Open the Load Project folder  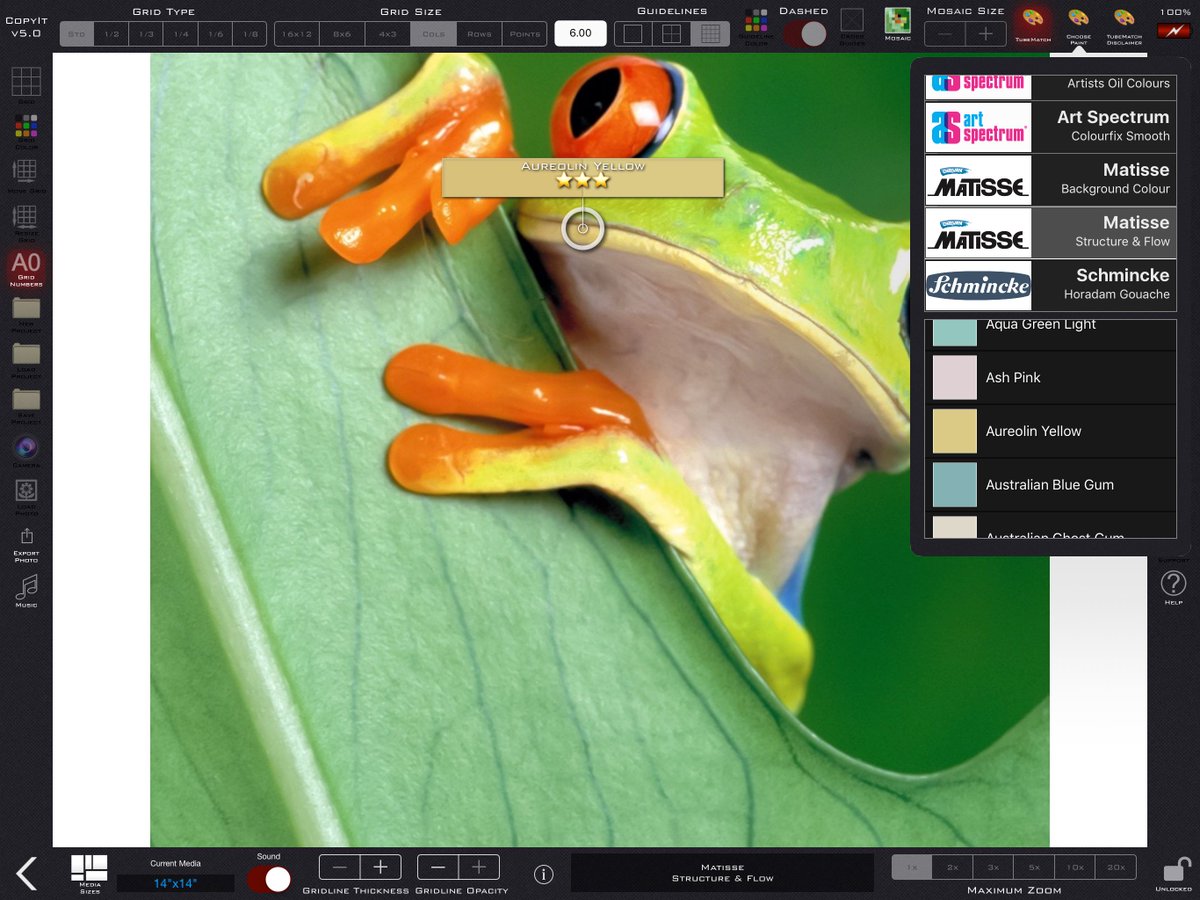26,354
